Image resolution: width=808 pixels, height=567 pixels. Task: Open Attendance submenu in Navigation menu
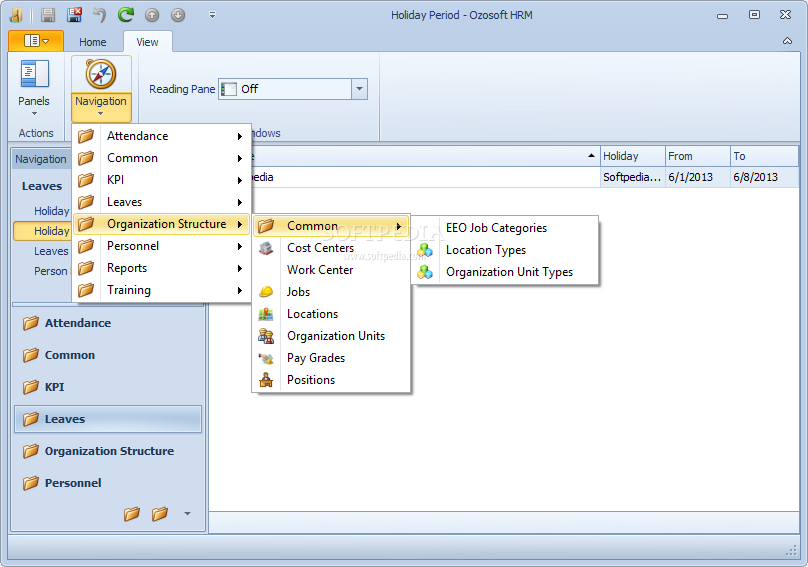tap(161, 136)
